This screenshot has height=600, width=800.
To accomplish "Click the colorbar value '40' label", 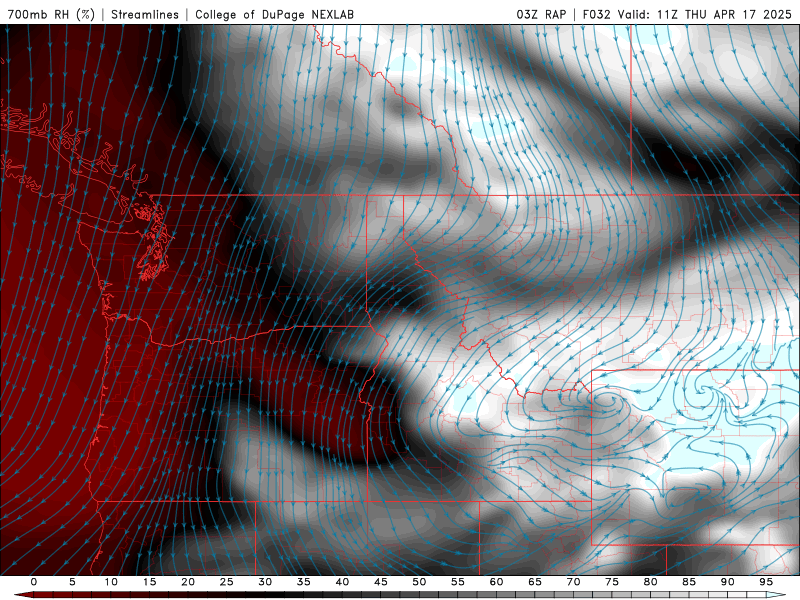I will click(x=342, y=582).
